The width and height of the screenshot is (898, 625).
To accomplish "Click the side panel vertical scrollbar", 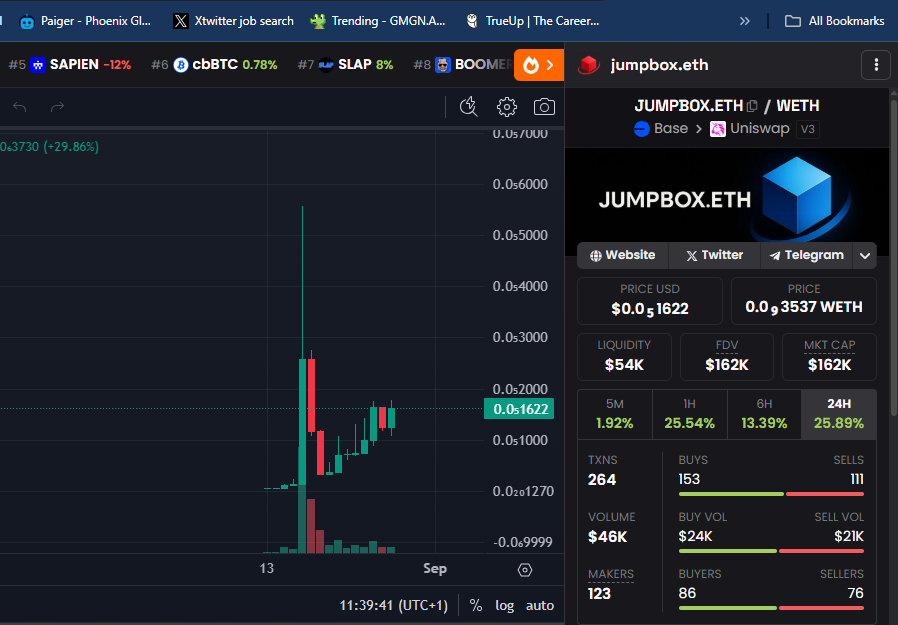I will click(x=893, y=258).
